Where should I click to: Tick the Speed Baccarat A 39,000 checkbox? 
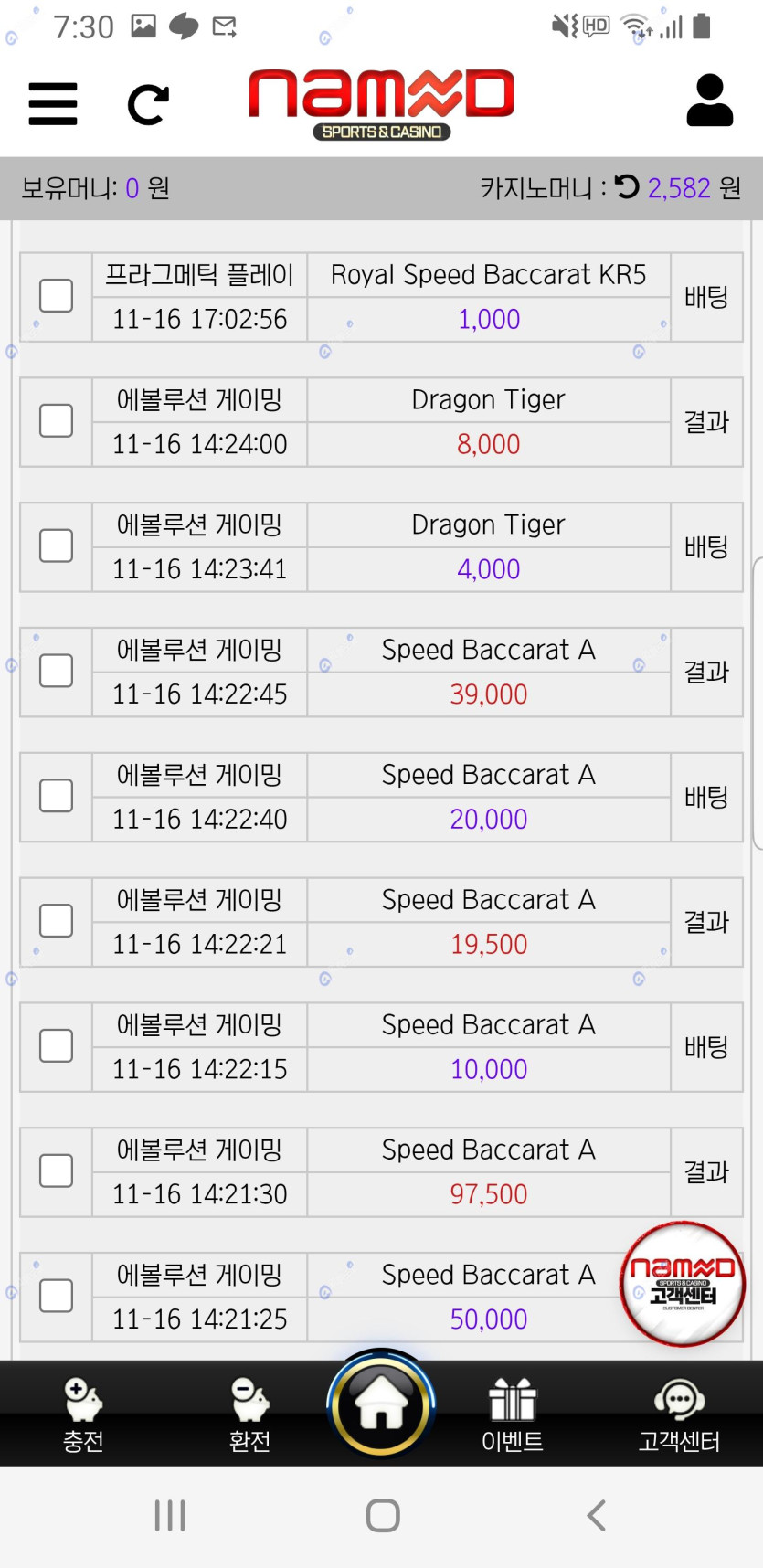(x=57, y=671)
